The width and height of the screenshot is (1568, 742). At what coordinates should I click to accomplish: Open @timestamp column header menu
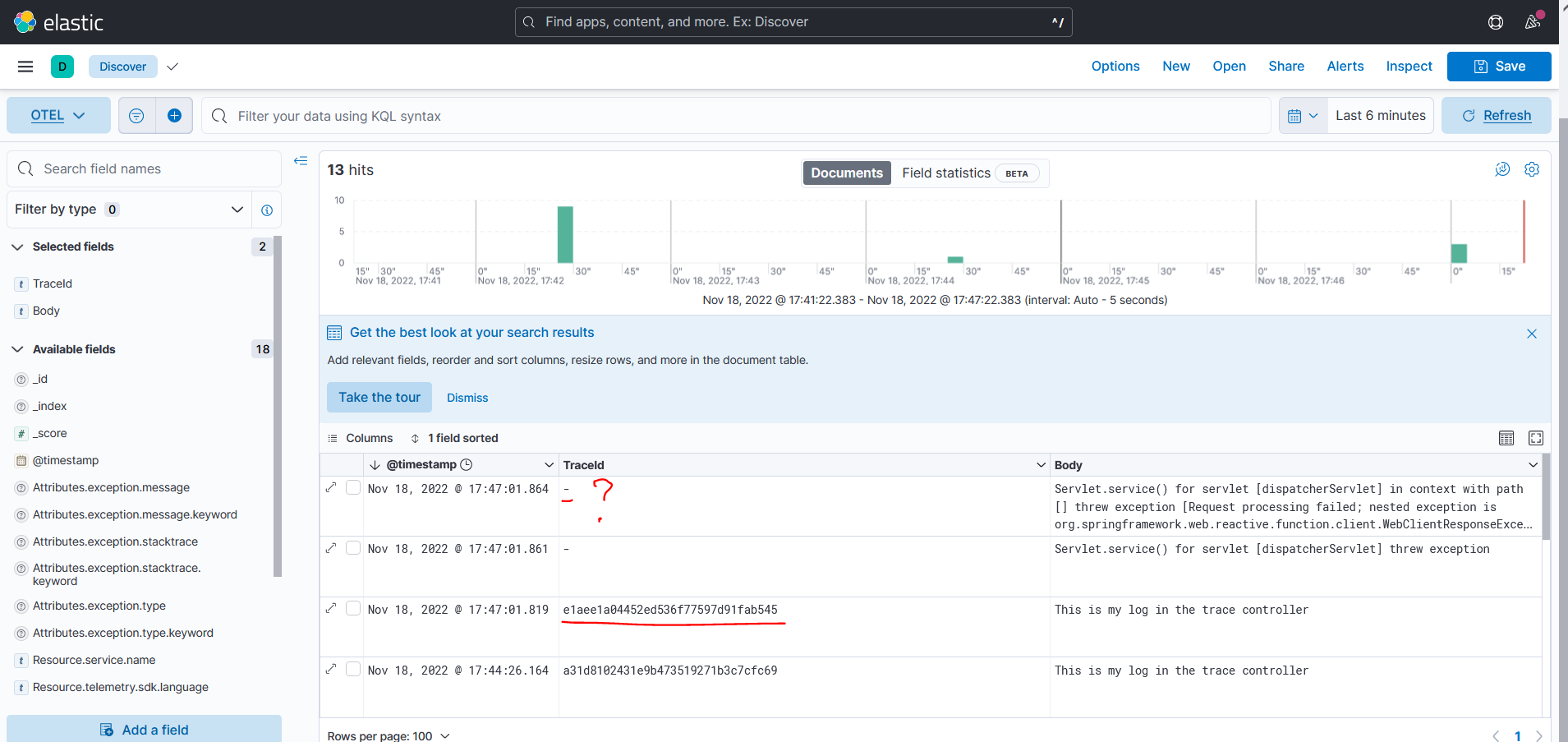pos(549,465)
